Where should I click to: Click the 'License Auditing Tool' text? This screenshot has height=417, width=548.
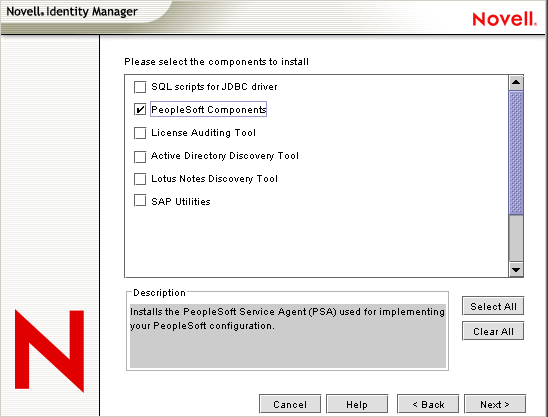tap(203, 133)
